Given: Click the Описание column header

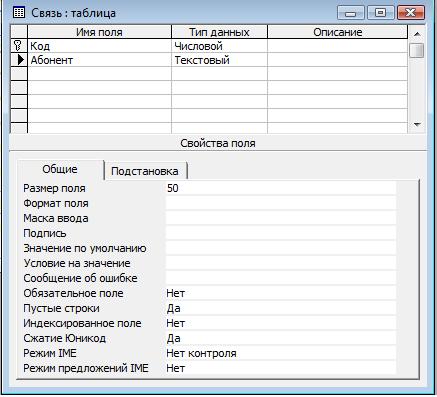Looking at the screenshot, I should [337, 32].
